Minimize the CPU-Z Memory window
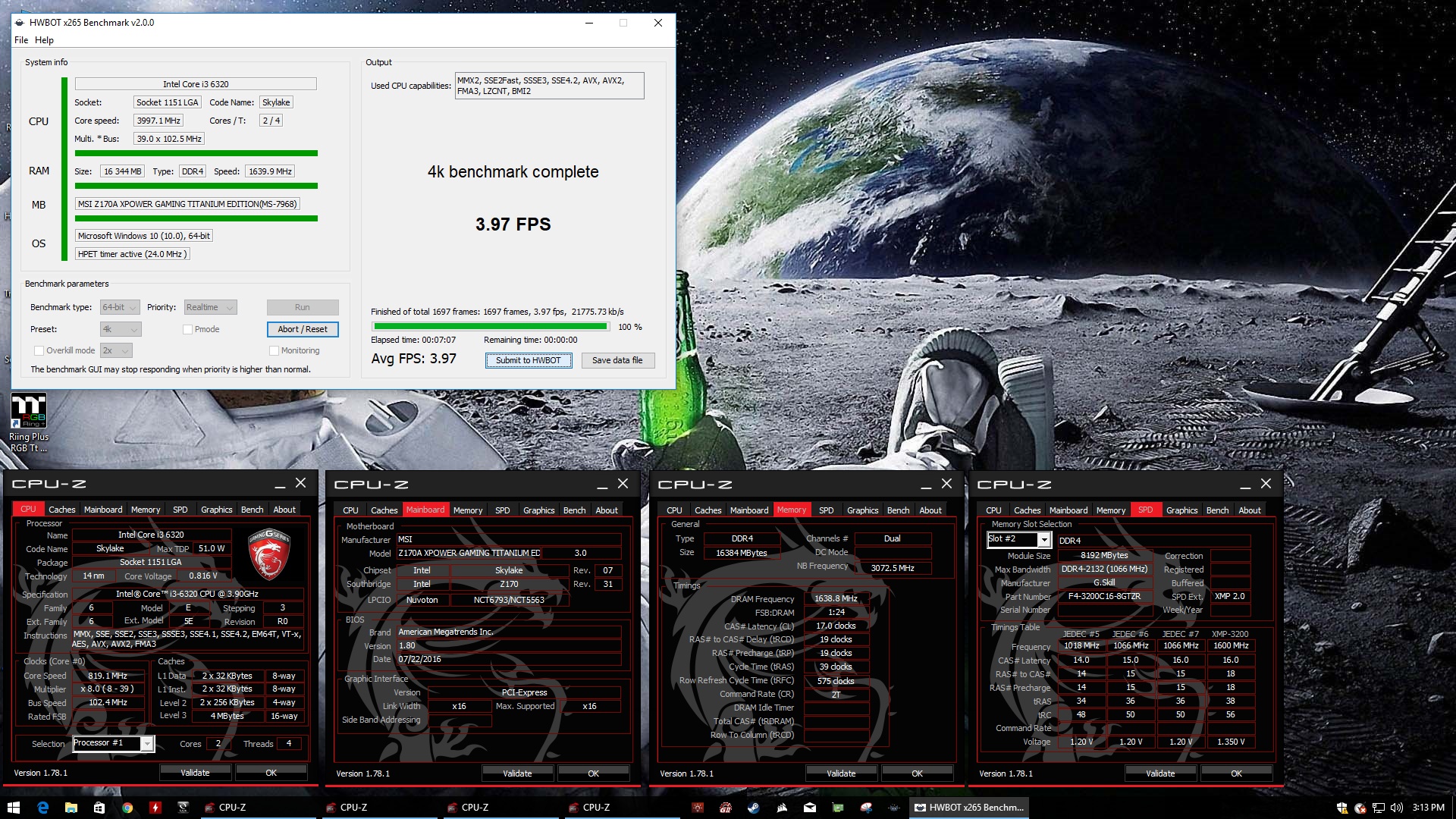The width and height of the screenshot is (1456, 819). click(x=926, y=485)
